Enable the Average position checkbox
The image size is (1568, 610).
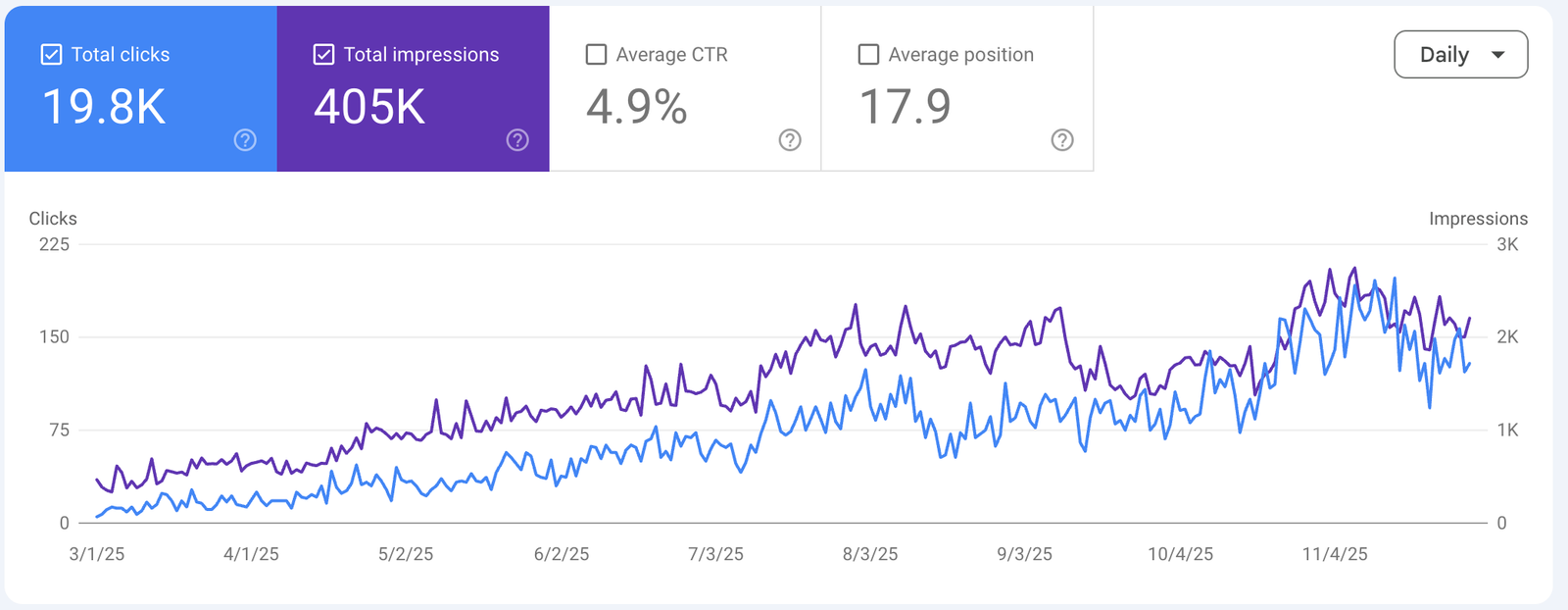tap(868, 55)
